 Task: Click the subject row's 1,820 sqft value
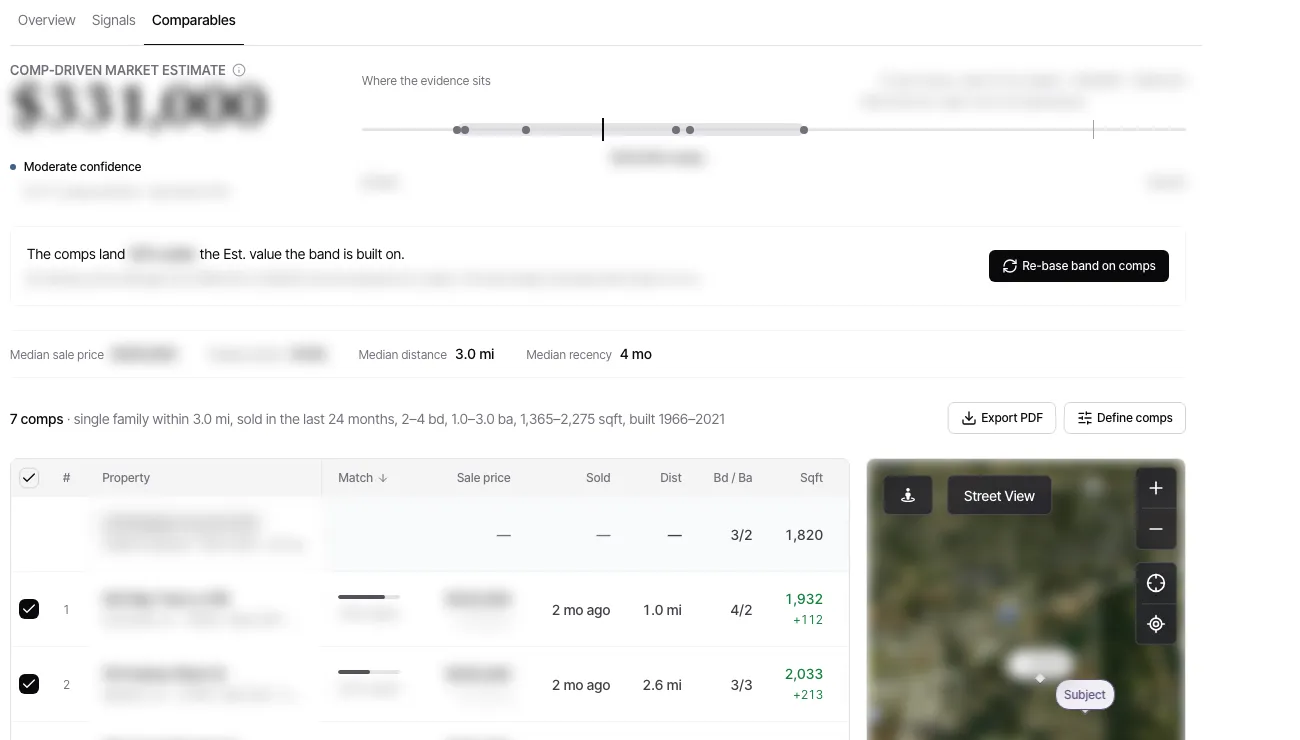click(x=804, y=535)
